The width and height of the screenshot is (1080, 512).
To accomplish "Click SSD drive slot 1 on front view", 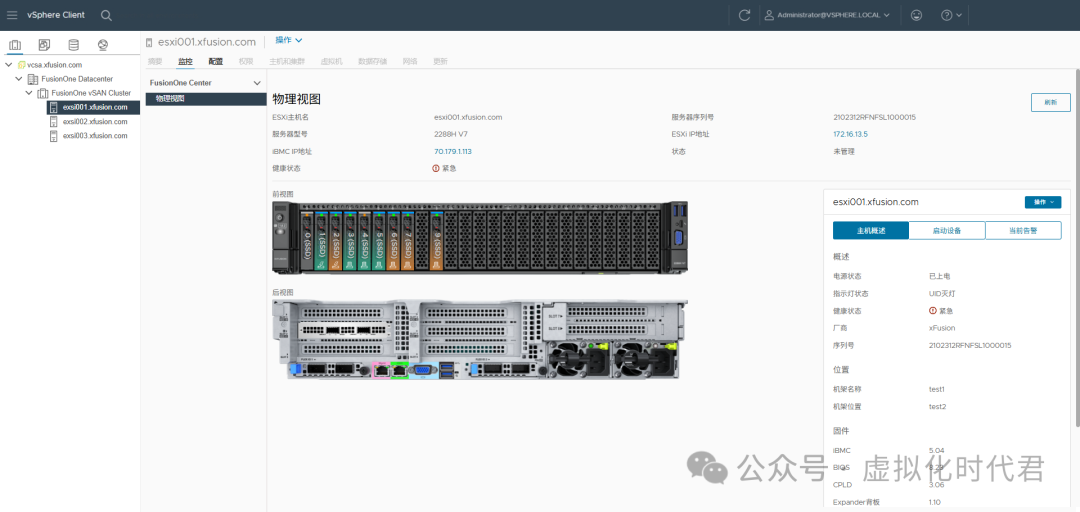I will (x=320, y=241).
